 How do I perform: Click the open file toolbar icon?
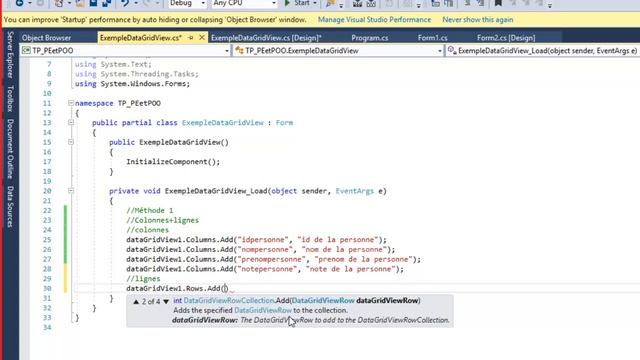80,3
